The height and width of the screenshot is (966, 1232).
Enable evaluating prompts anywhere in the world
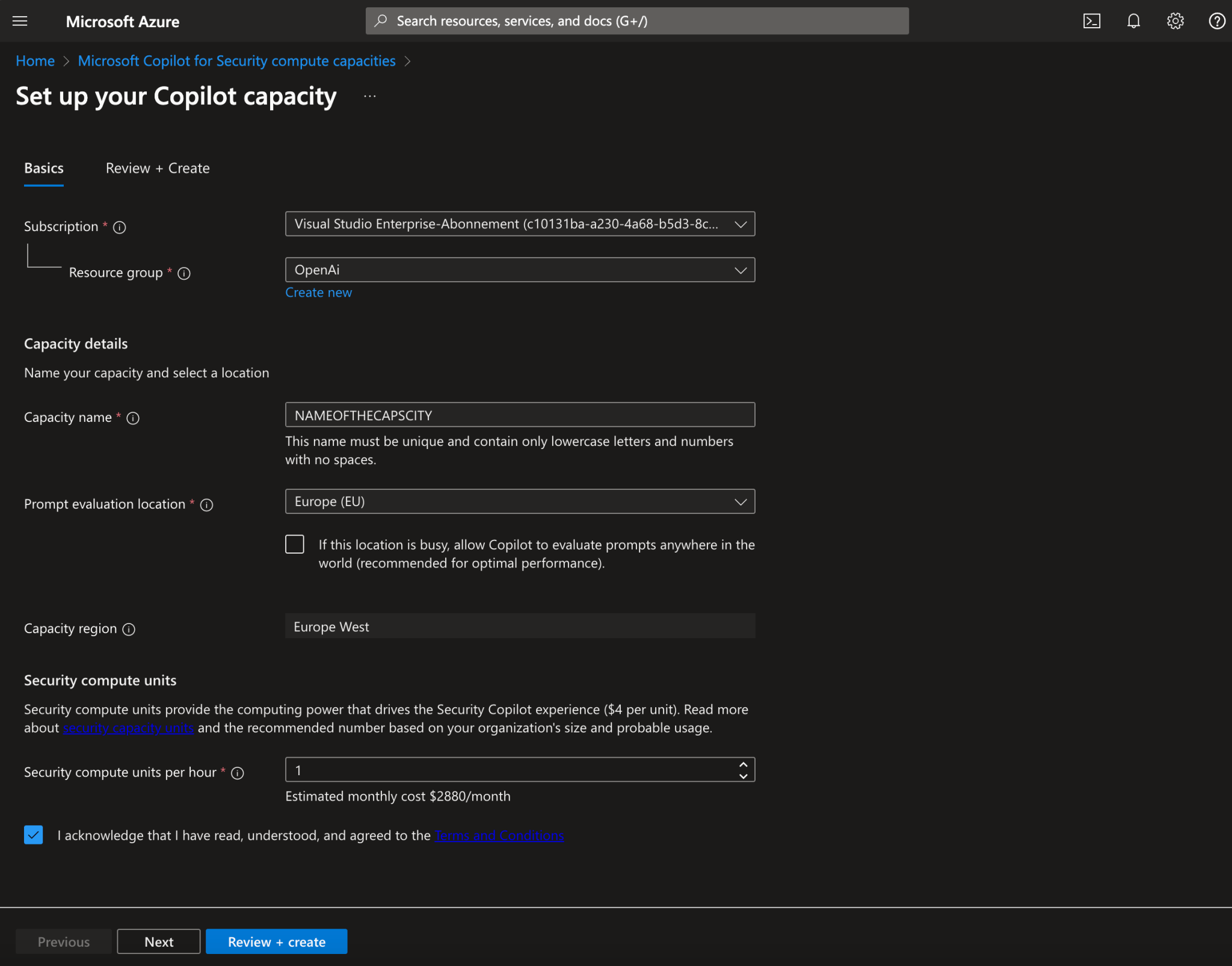pyautogui.click(x=294, y=544)
